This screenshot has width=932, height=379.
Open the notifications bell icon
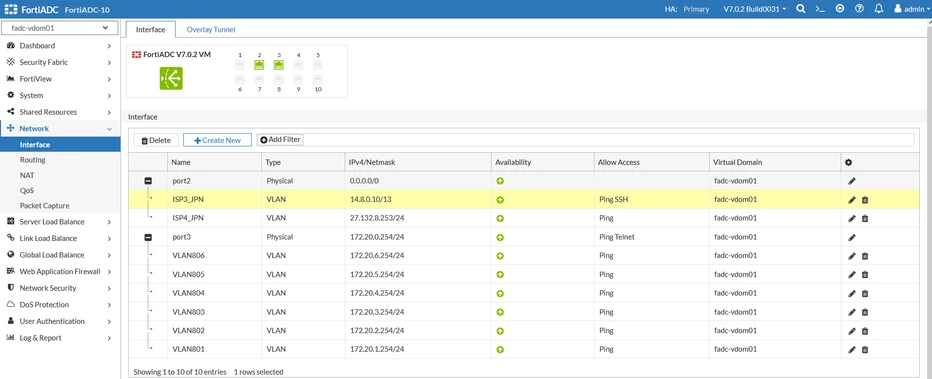coord(879,9)
